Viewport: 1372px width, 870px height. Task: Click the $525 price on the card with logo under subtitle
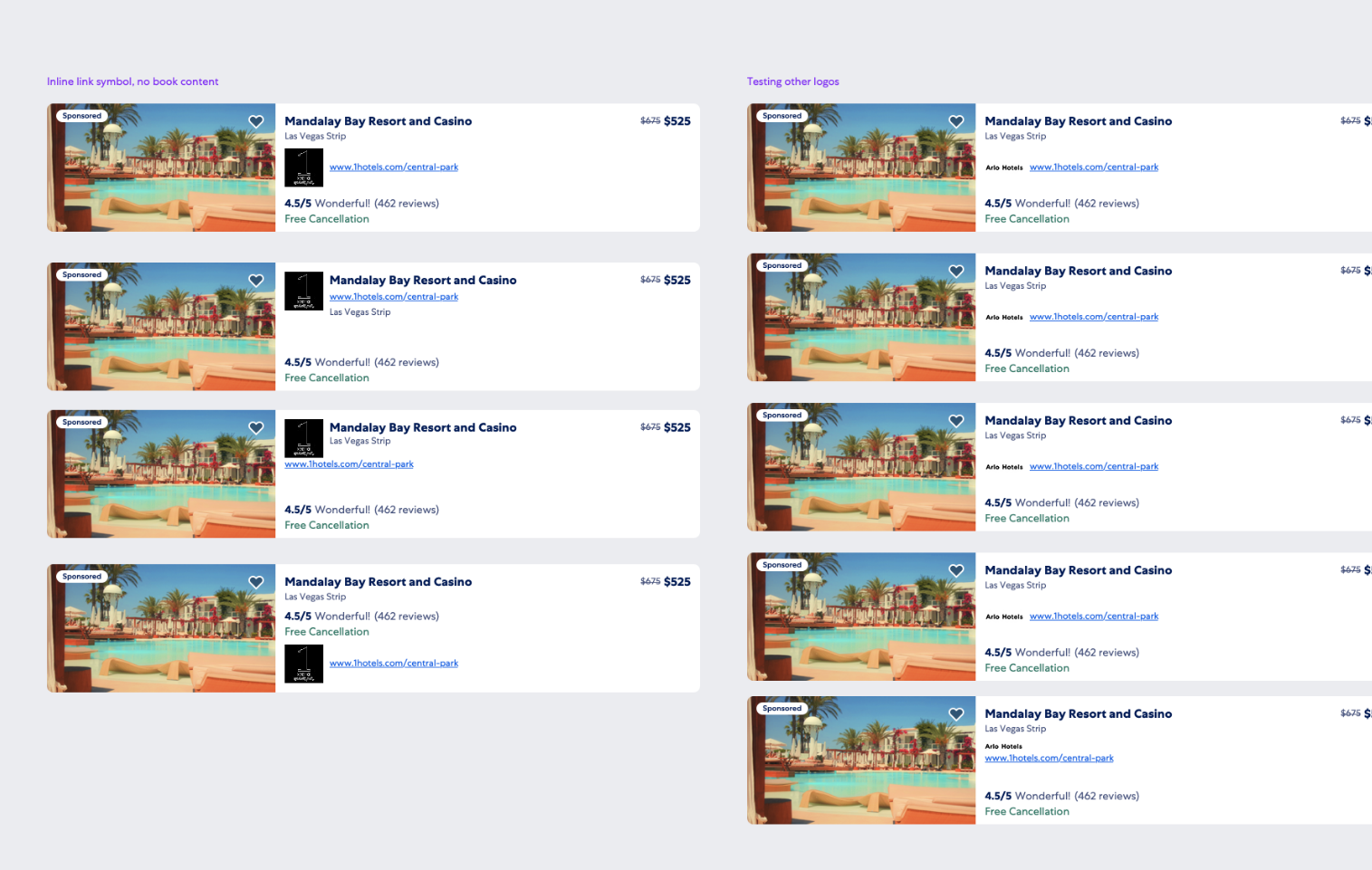(677, 121)
